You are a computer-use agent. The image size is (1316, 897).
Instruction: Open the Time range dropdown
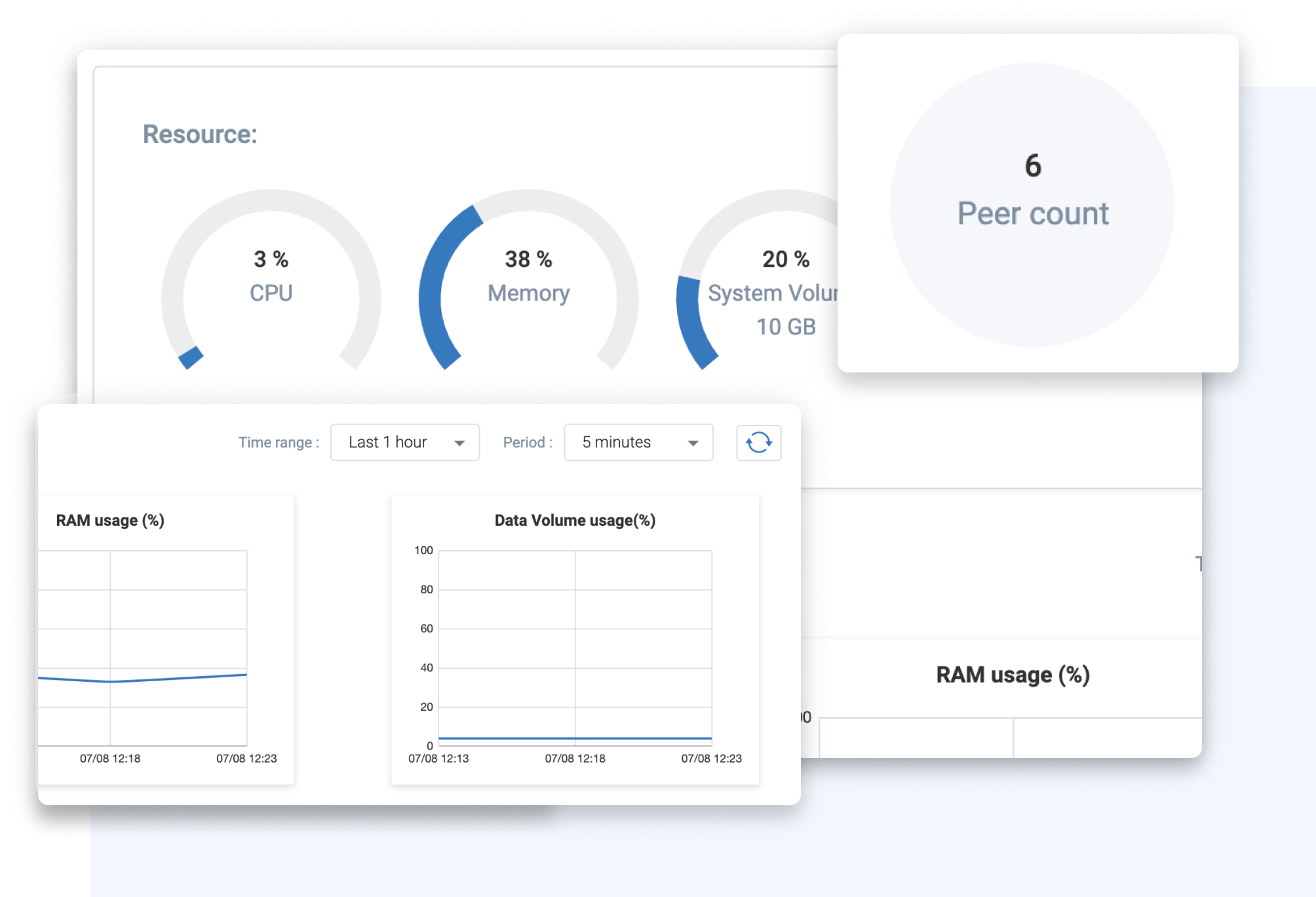pos(404,443)
